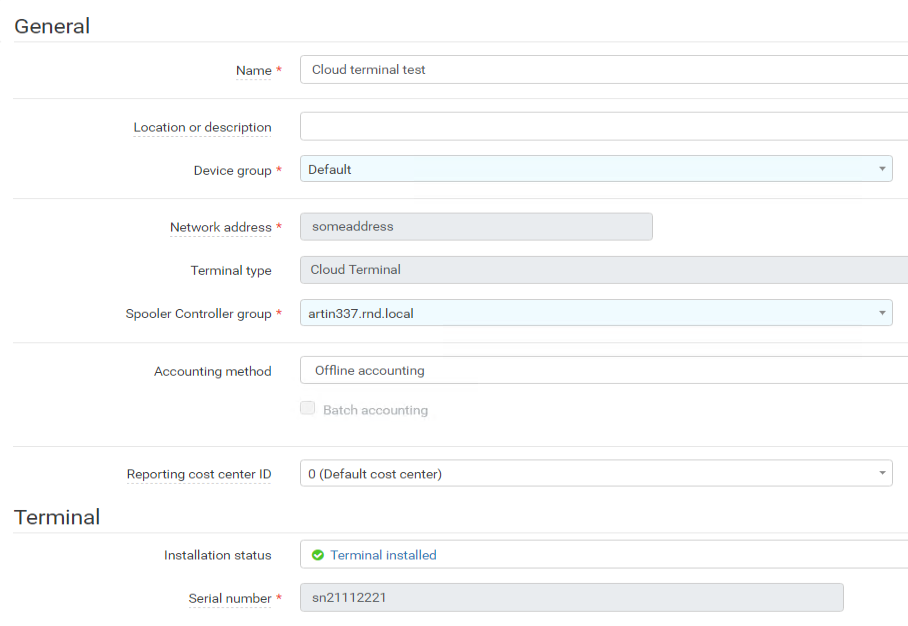Click the Terminal section heading

coord(57,517)
